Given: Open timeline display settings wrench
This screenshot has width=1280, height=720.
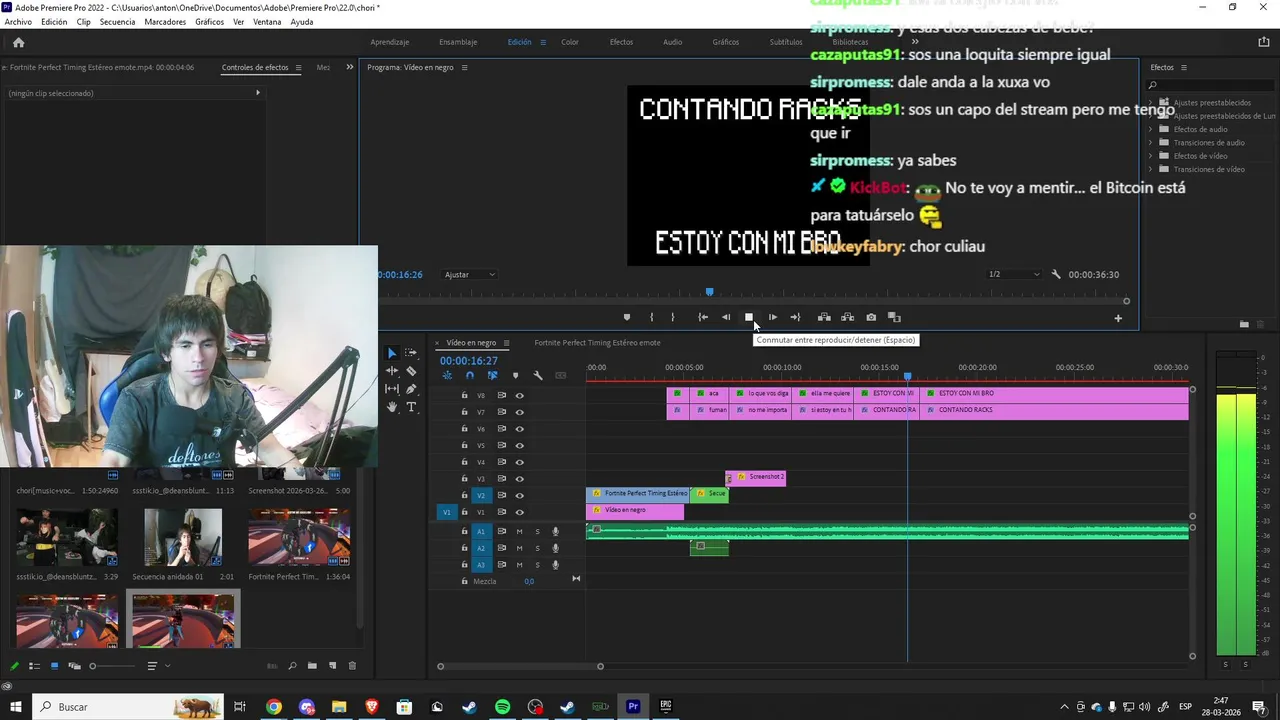Looking at the screenshot, I should [538, 375].
